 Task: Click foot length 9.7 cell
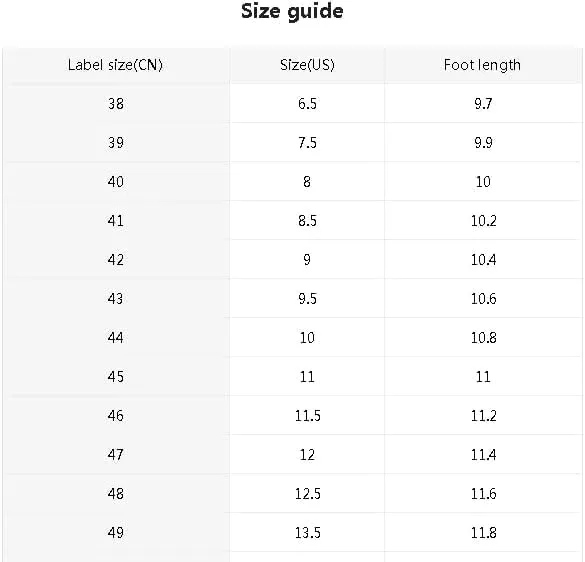point(483,104)
